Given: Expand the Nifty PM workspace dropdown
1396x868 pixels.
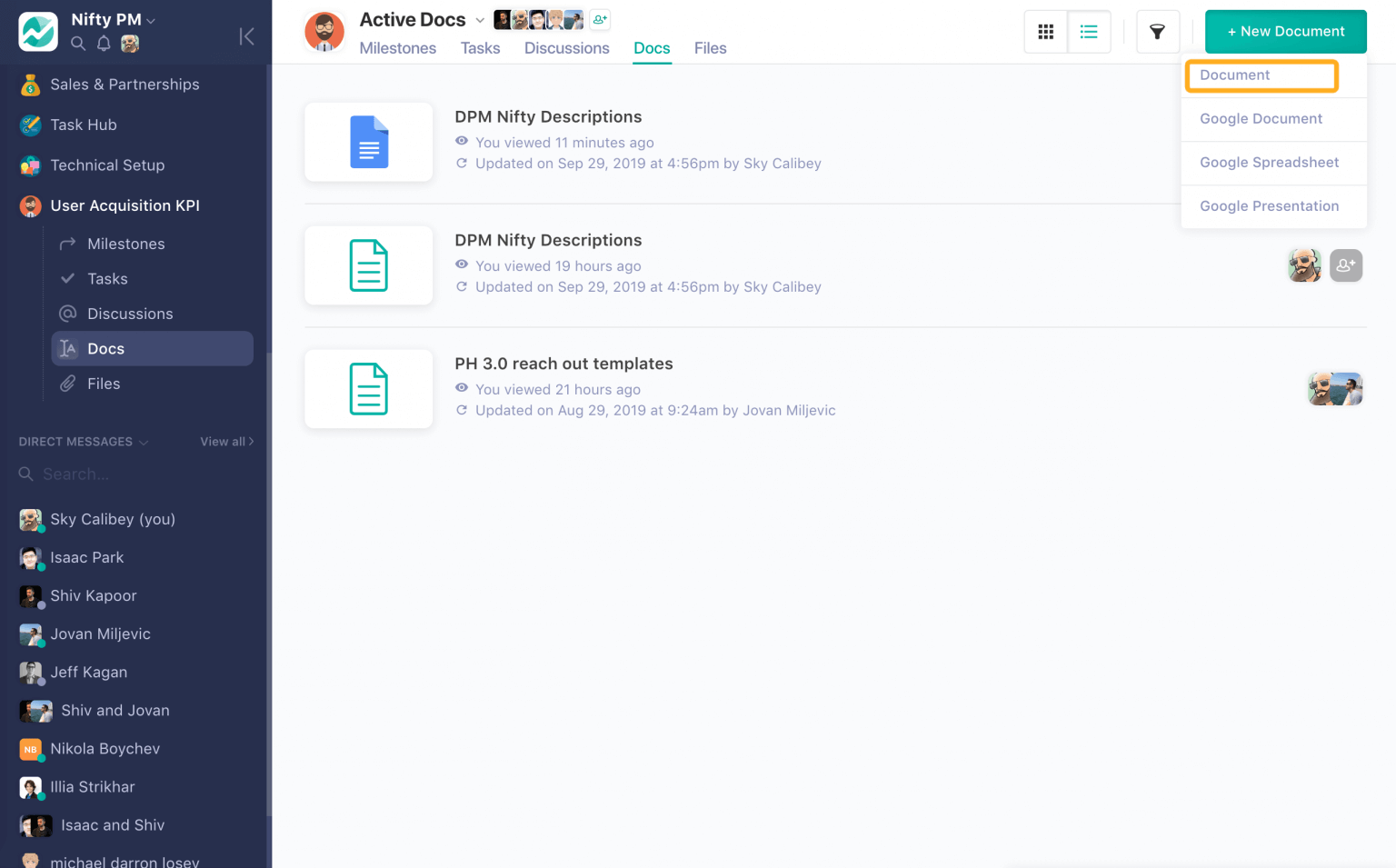Looking at the screenshot, I should click(x=151, y=19).
